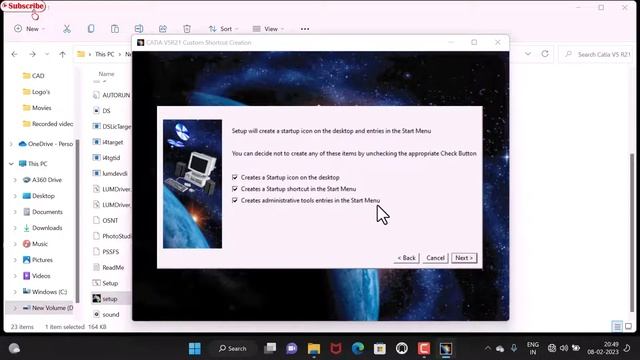Click the Share icon in File Explorer toolbar
The height and width of the screenshot is (360, 640).
pyautogui.click(x=163, y=29)
